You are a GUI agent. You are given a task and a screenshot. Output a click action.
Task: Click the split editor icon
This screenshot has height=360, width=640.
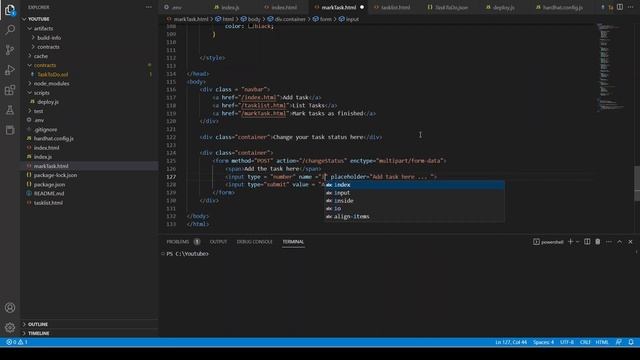tap(620, 7)
